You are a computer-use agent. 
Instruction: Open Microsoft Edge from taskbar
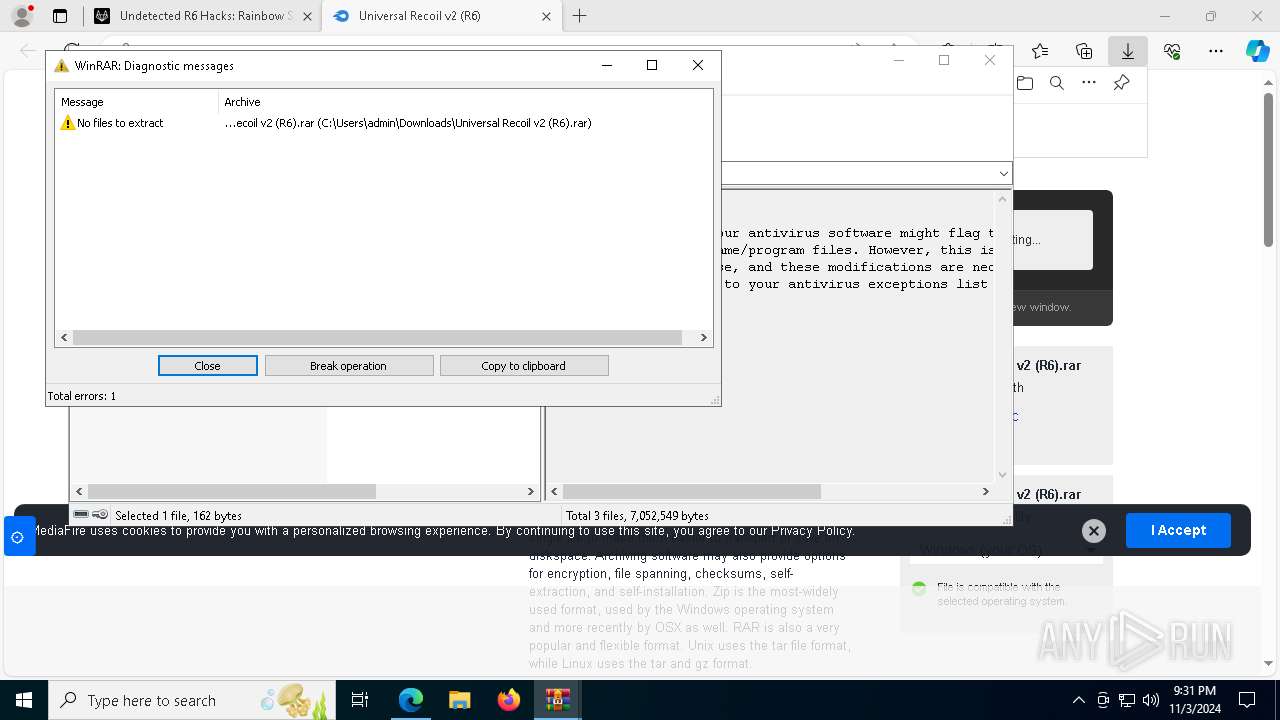(410, 700)
